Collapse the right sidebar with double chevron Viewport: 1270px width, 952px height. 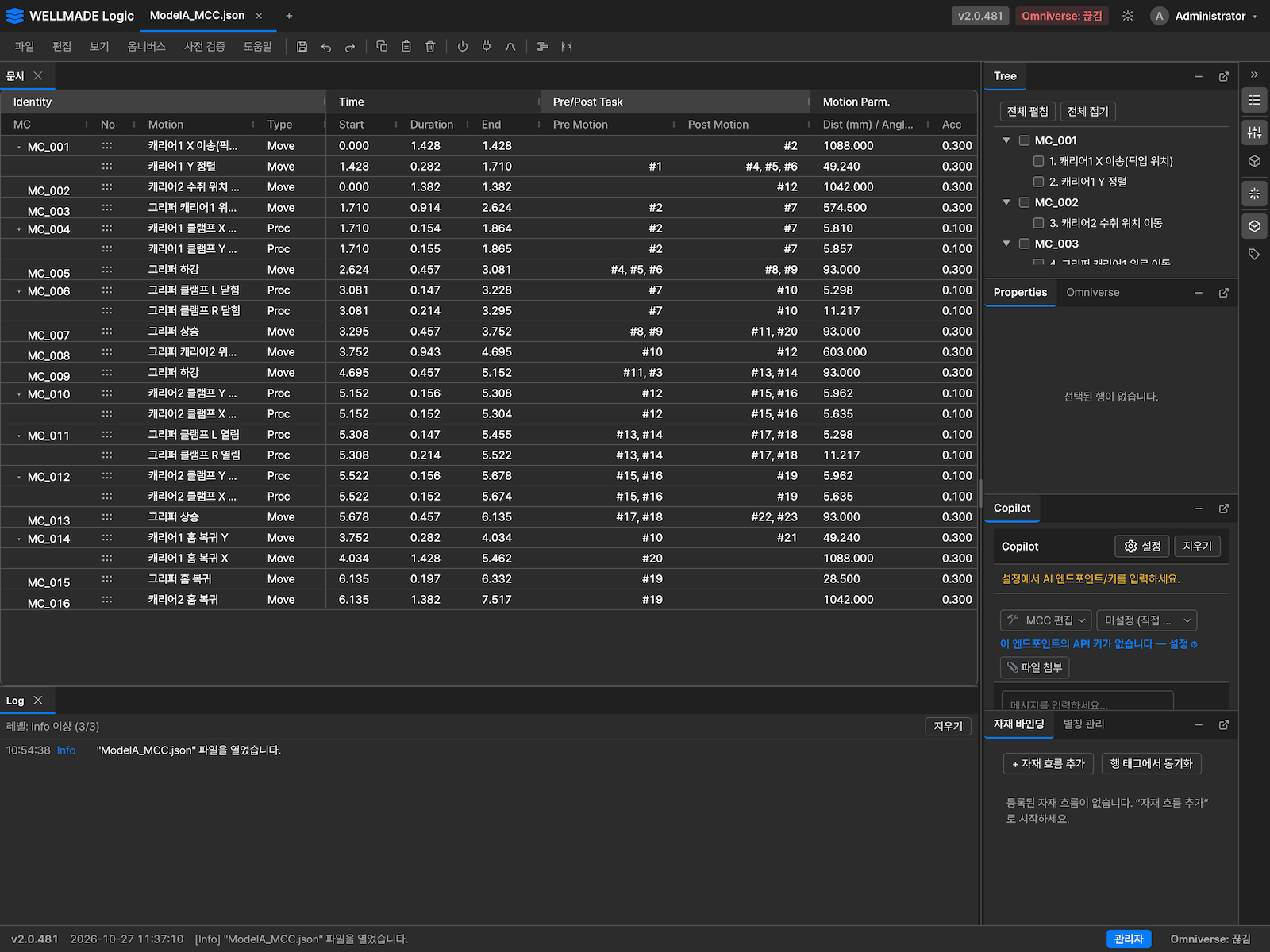[1254, 75]
